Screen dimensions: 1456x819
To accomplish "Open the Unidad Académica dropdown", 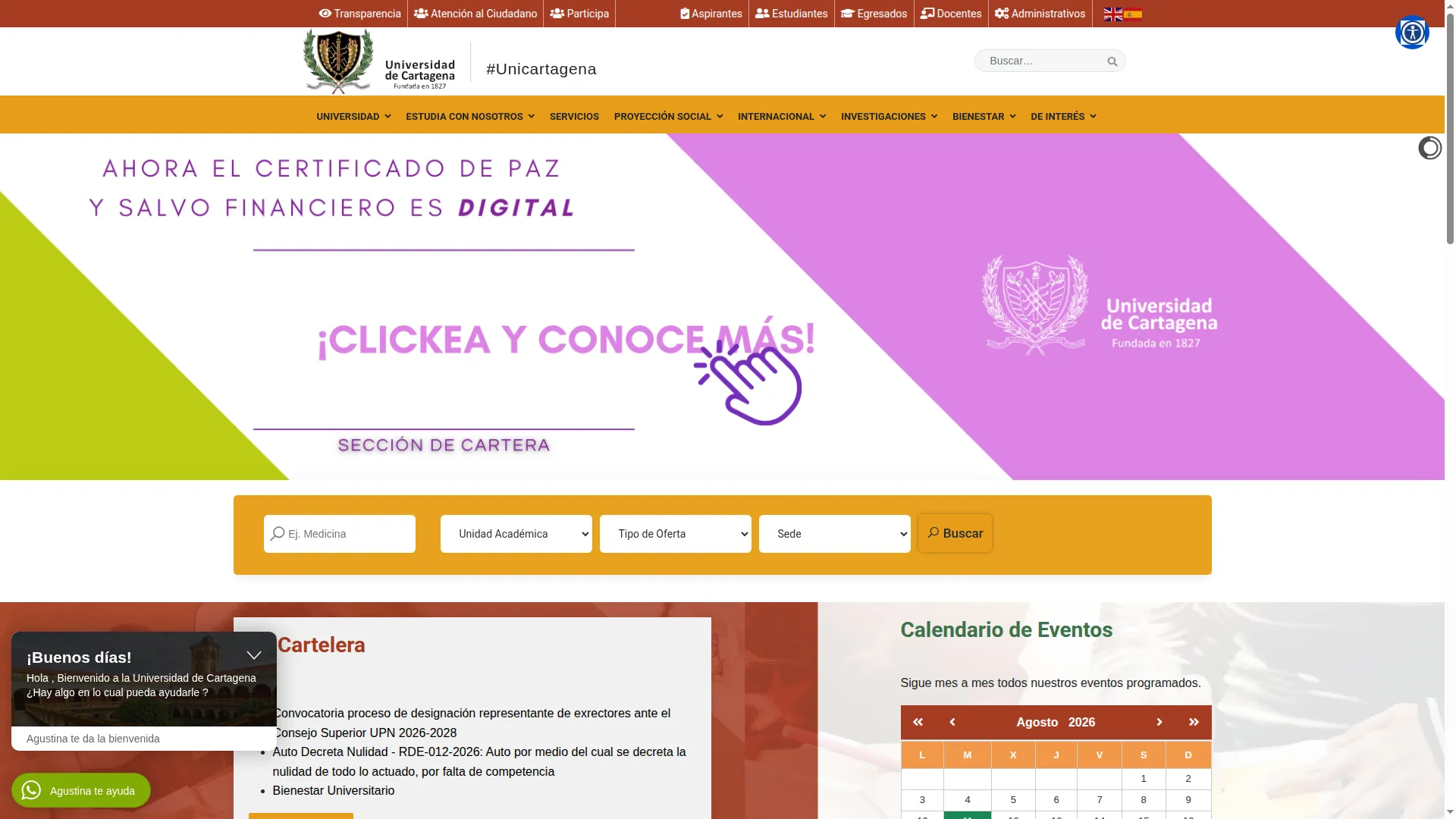I will tap(516, 534).
